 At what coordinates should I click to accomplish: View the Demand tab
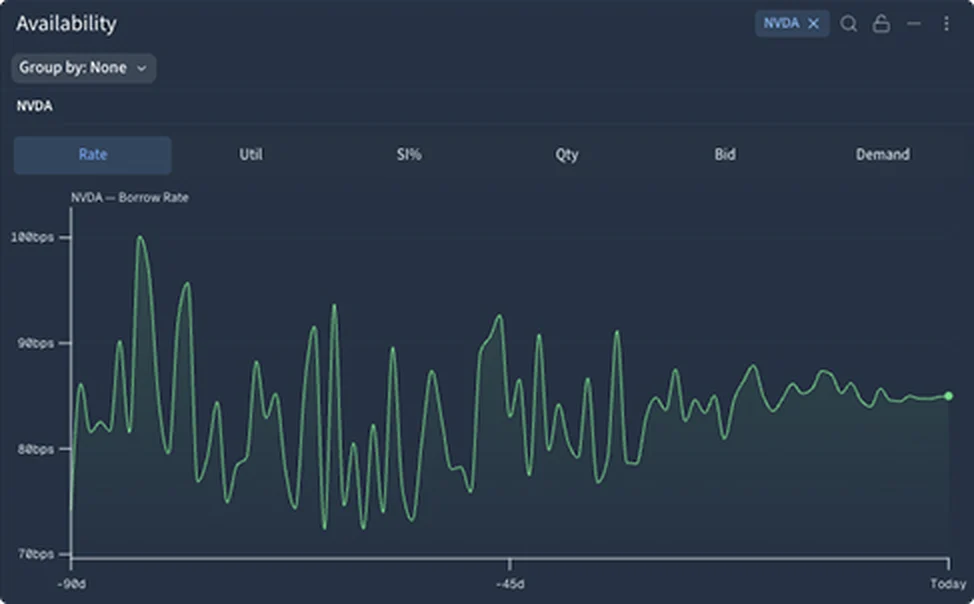click(883, 155)
